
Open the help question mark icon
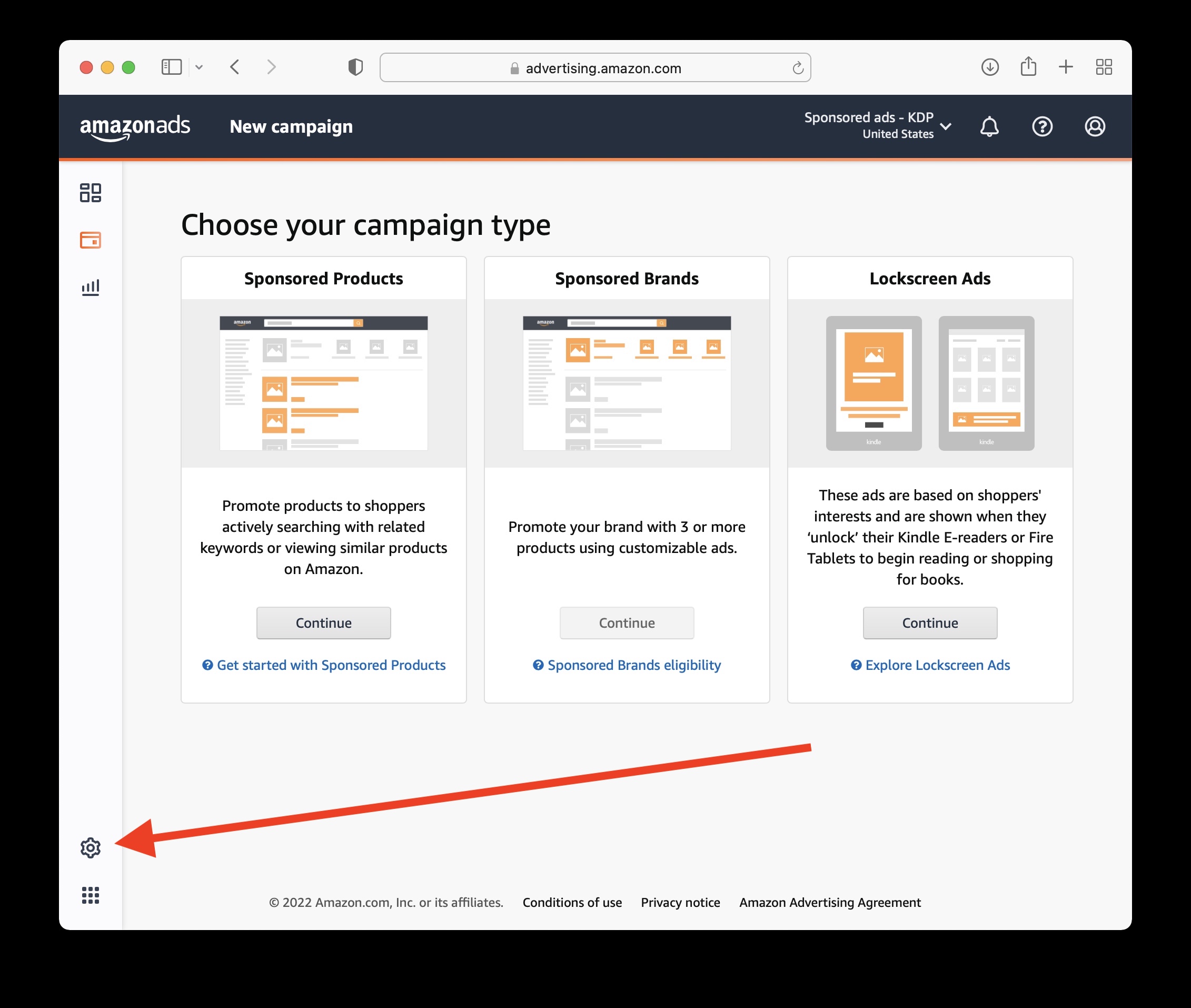(1042, 126)
